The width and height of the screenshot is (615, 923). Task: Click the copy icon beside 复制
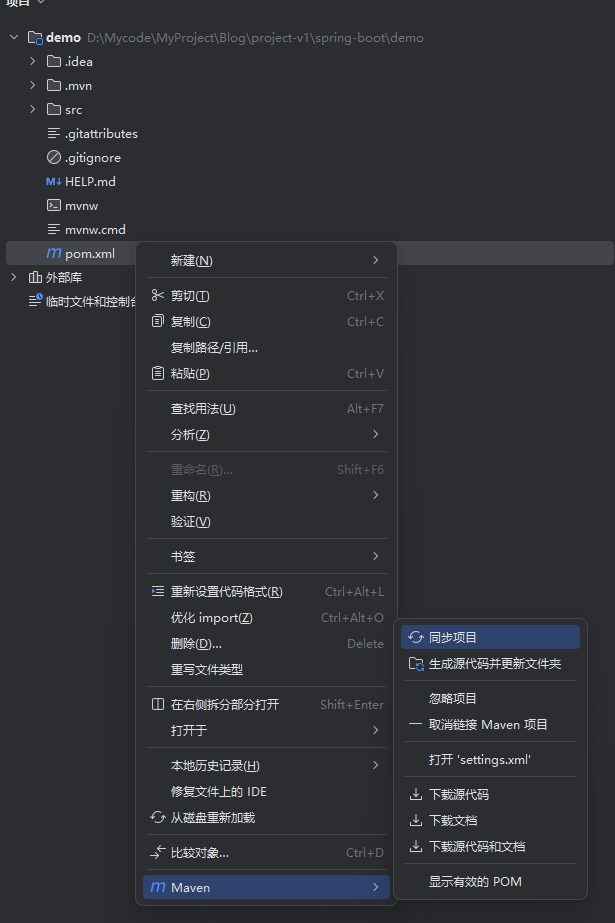157,322
